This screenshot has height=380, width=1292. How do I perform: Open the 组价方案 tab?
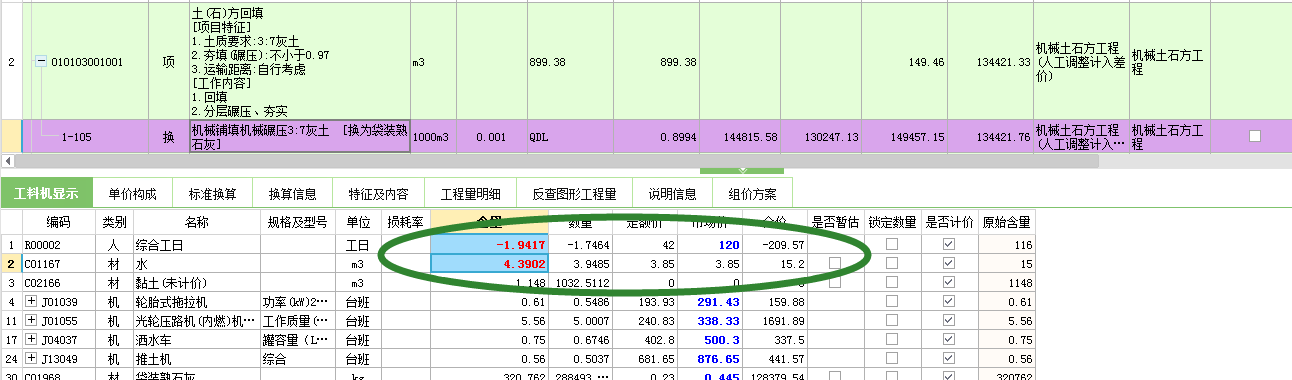[x=752, y=193]
